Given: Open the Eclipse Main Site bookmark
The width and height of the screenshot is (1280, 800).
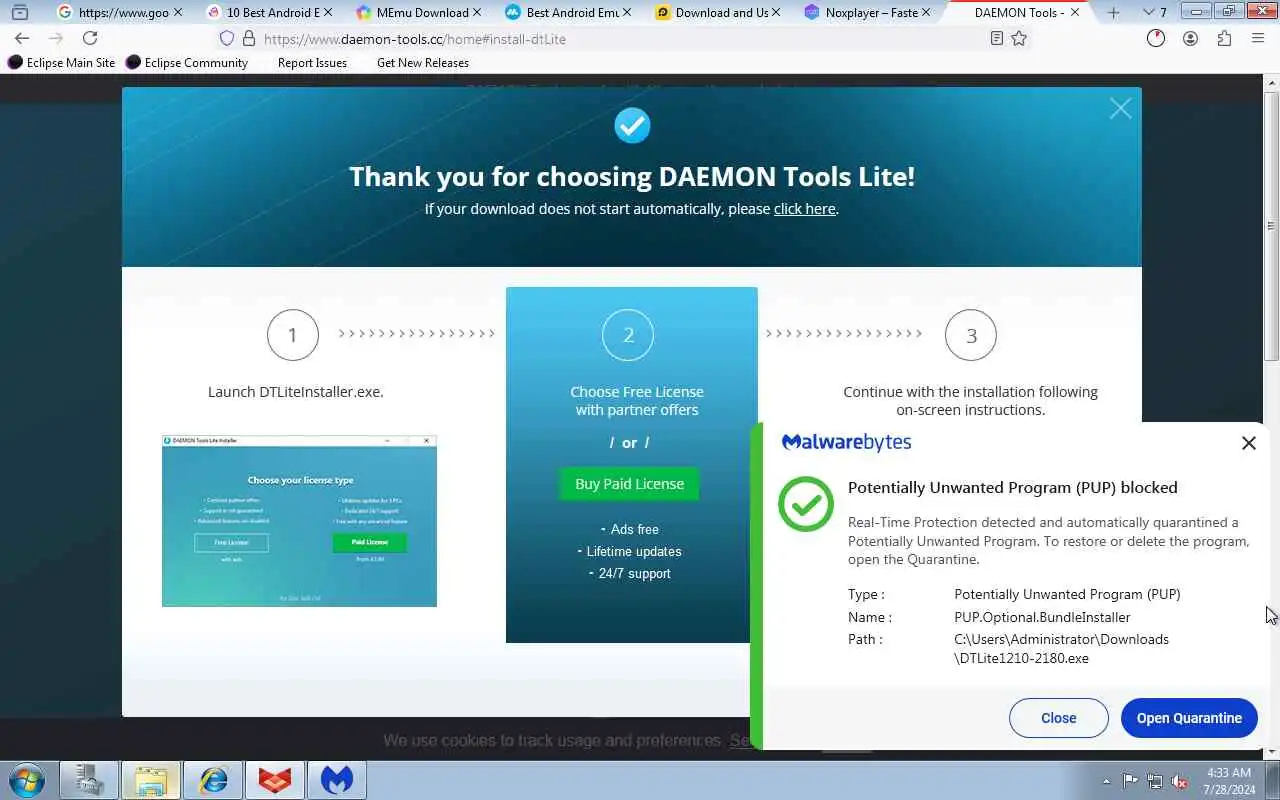Looking at the screenshot, I should 61,62.
